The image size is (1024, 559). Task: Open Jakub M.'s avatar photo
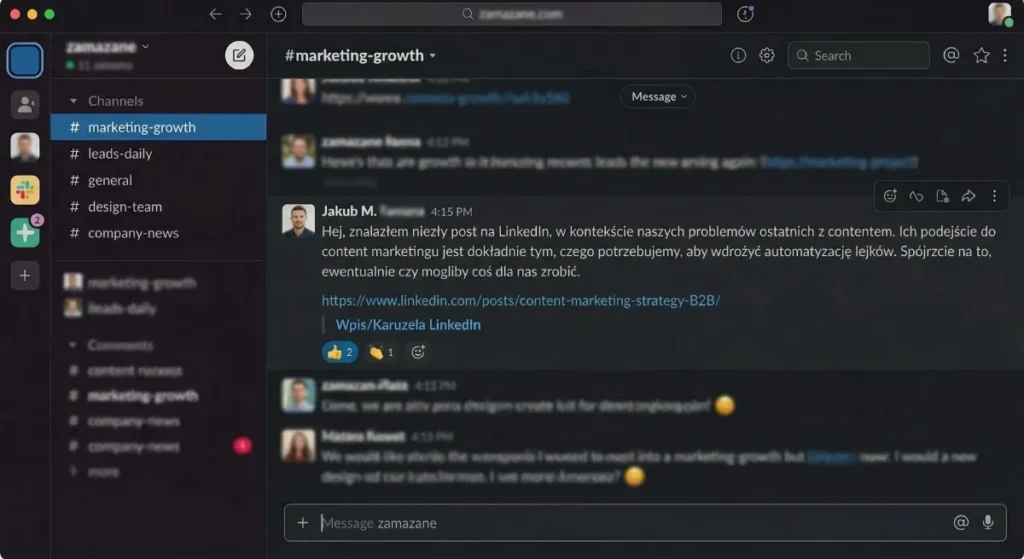tap(298, 220)
